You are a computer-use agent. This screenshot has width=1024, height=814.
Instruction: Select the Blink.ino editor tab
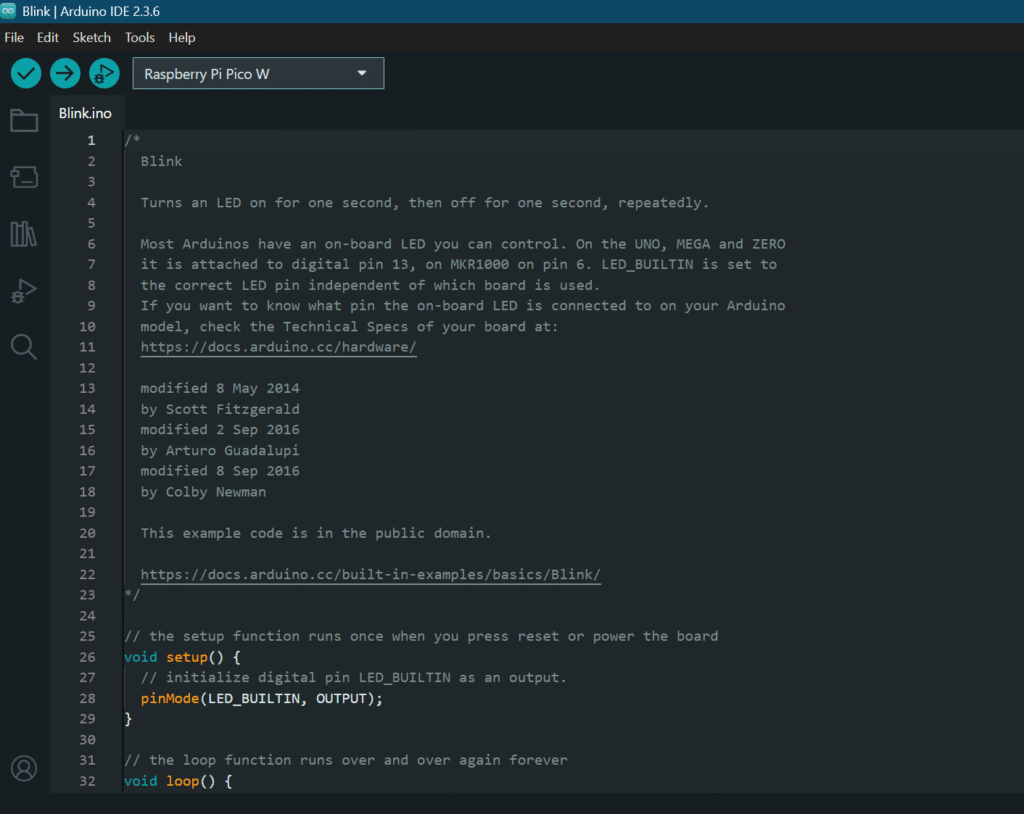[85, 113]
